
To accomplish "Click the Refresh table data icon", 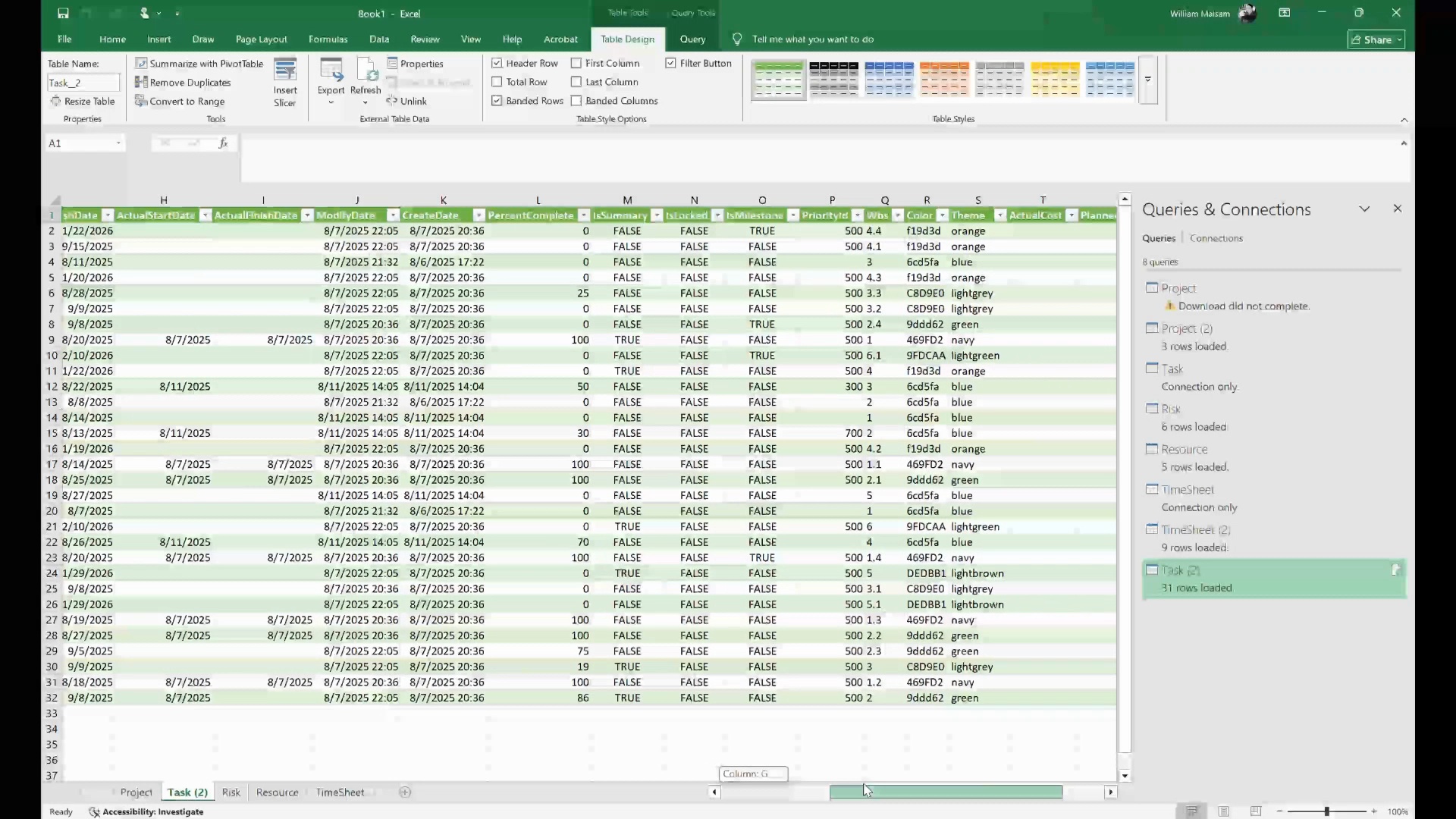I will 366,71.
